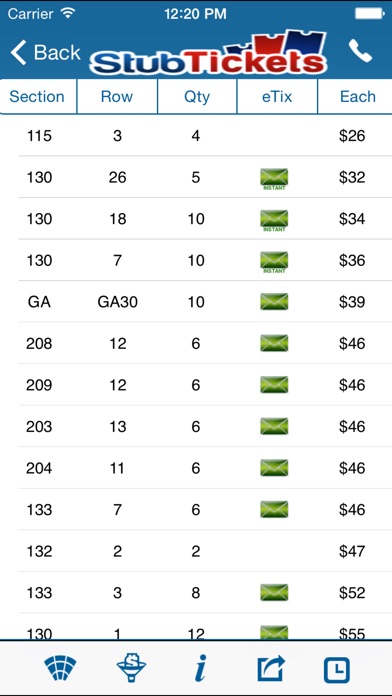Open the clock icon in bottom toolbar
The height and width of the screenshot is (696, 392).
click(x=337, y=670)
